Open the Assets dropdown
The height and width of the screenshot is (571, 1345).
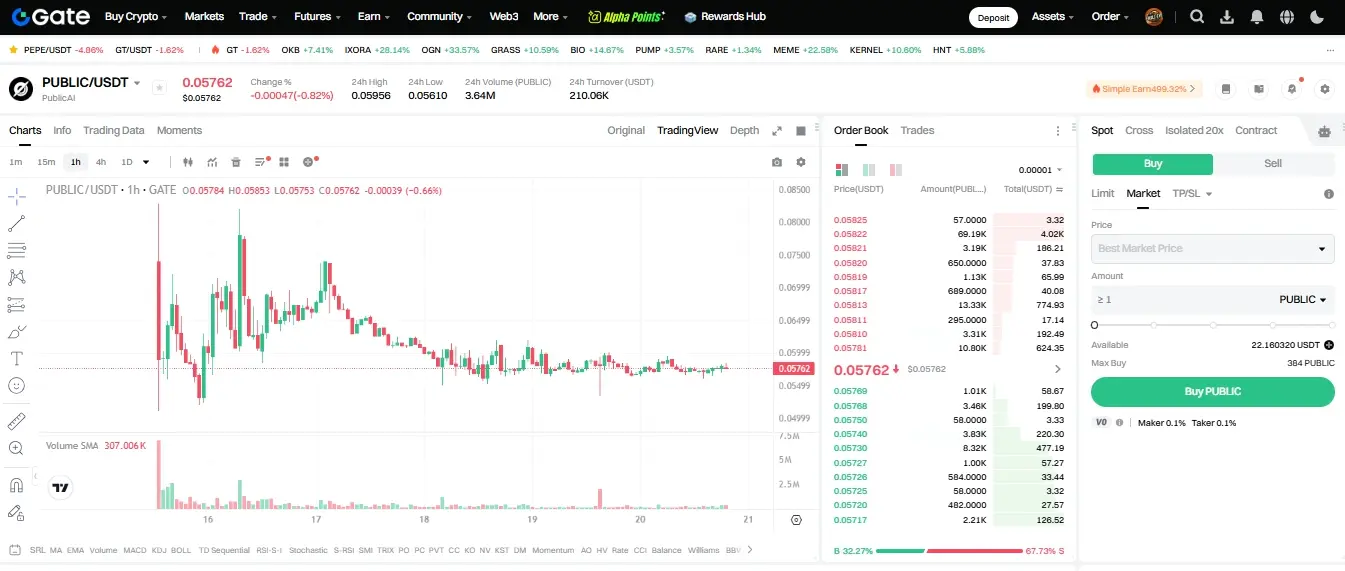pyautogui.click(x=1053, y=17)
